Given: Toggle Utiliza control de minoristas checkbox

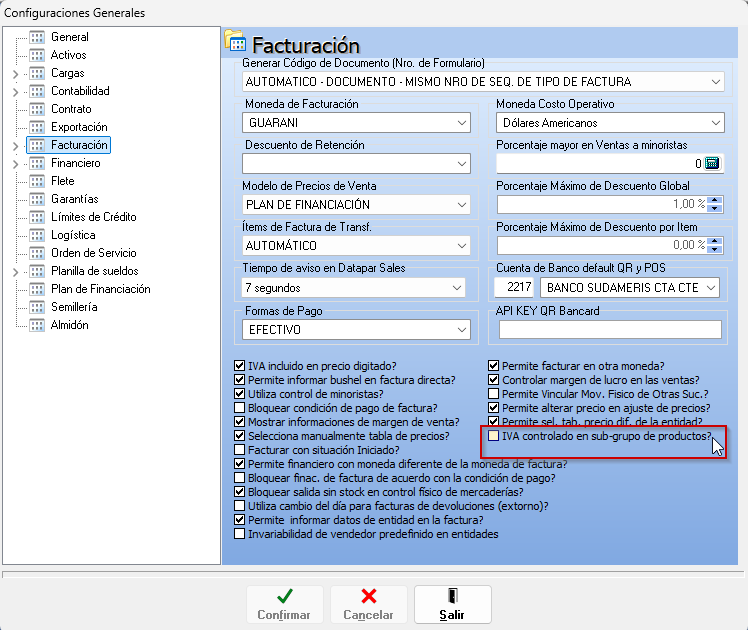Looking at the screenshot, I should tap(239, 394).
